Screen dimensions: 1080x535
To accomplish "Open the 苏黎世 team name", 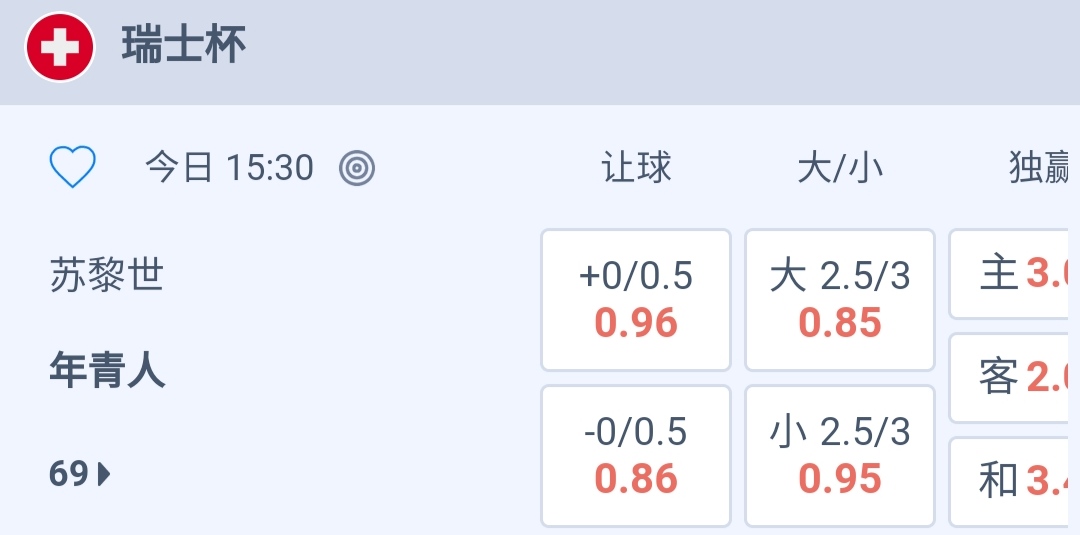I will pyautogui.click(x=106, y=274).
